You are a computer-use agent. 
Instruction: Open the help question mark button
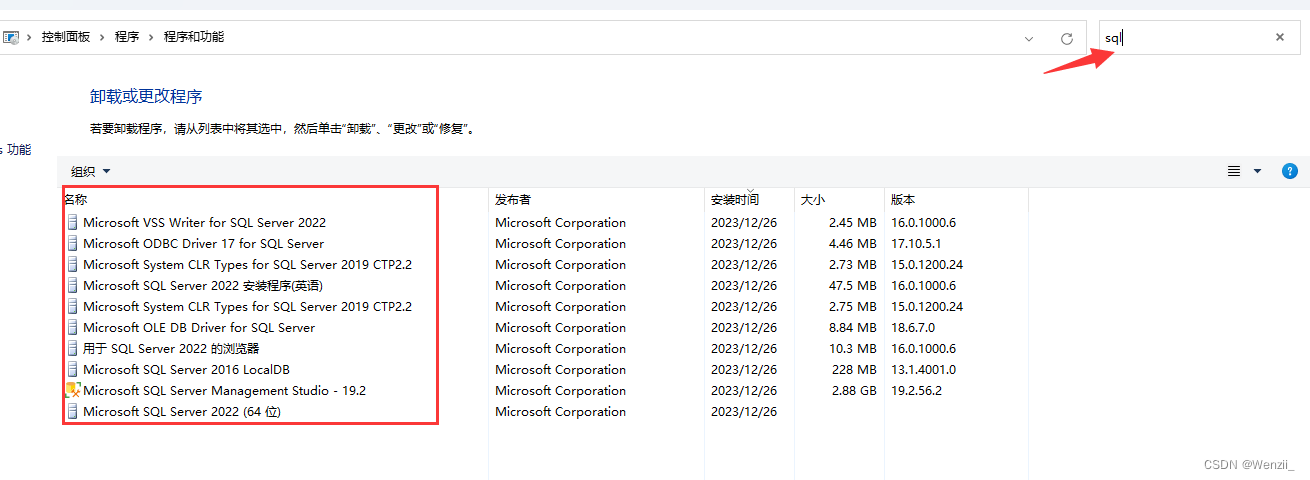[1290, 171]
